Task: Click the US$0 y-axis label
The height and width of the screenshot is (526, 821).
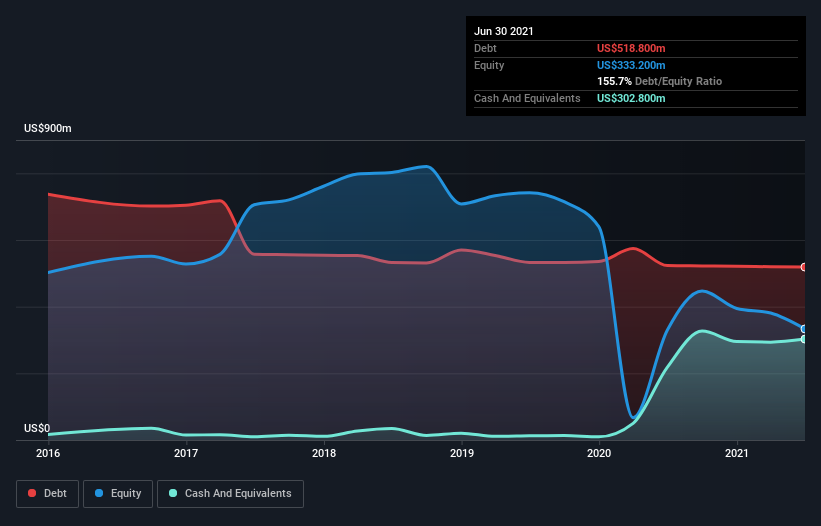Action: [x=37, y=428]
